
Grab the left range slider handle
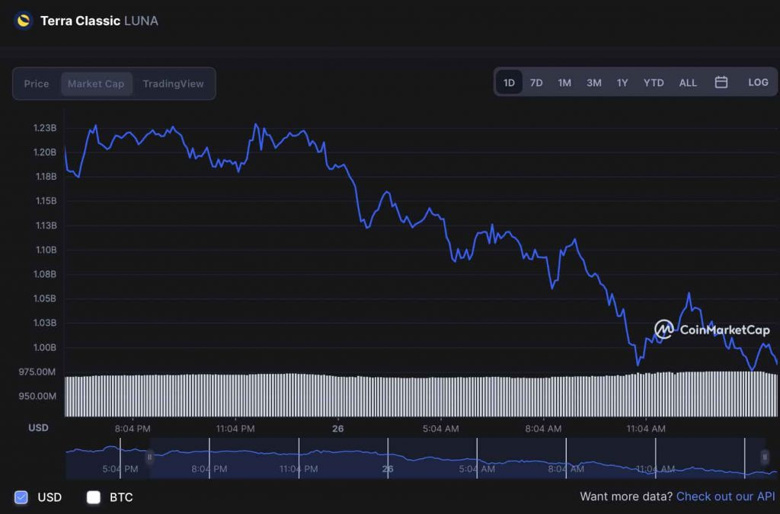pos(150,458)
